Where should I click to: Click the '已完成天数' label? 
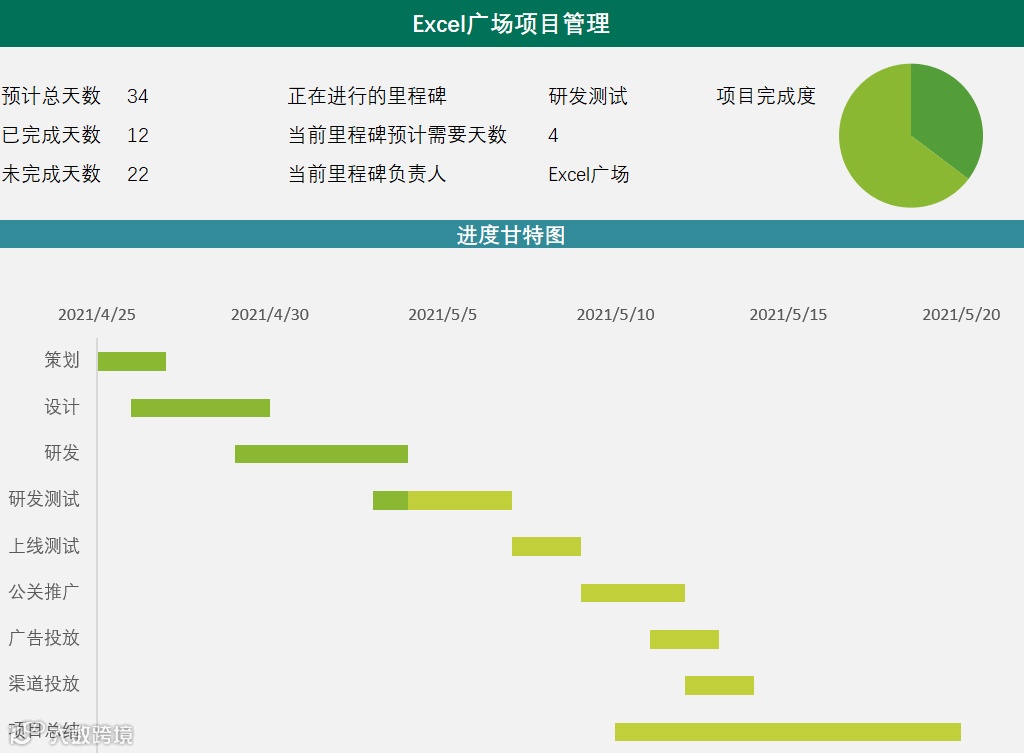point(51,135)
